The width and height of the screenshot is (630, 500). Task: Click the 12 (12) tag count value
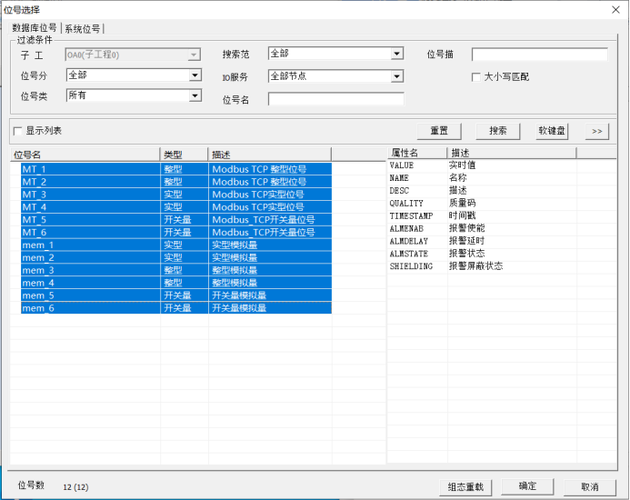point(76,487)
